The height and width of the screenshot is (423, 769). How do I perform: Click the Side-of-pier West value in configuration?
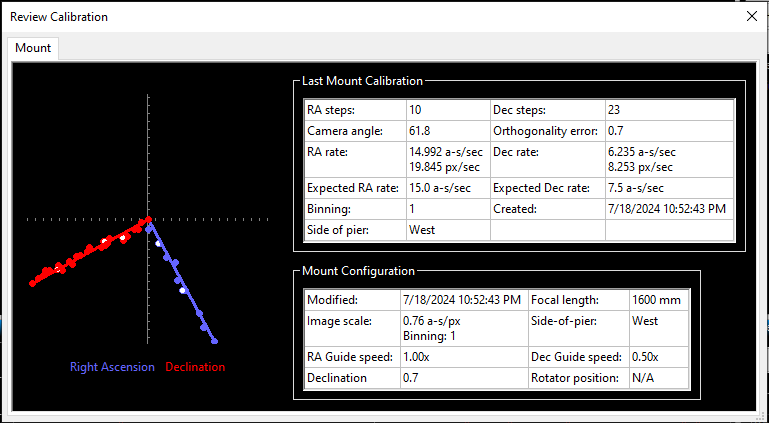pyautogui.click(x=659, y=328)
